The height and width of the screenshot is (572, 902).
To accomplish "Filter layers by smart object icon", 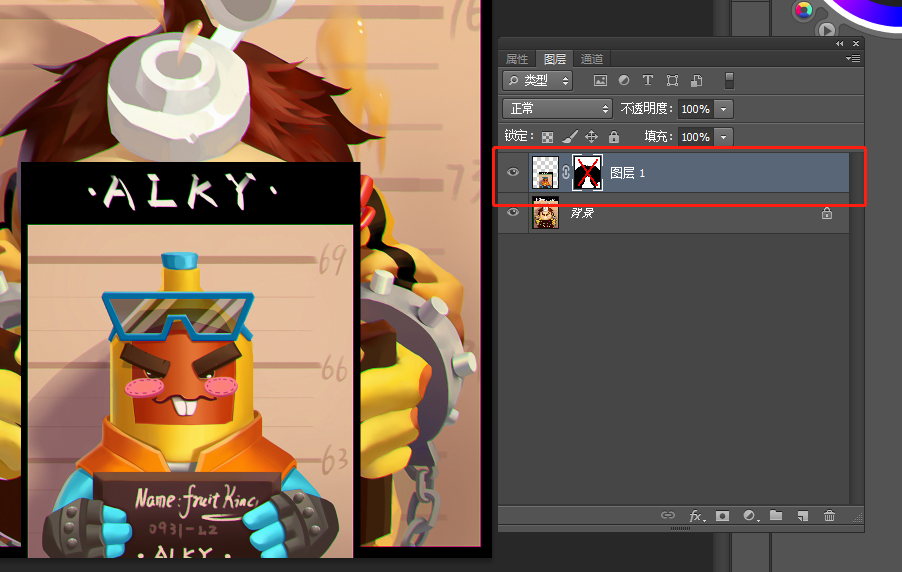I will 697,81.
